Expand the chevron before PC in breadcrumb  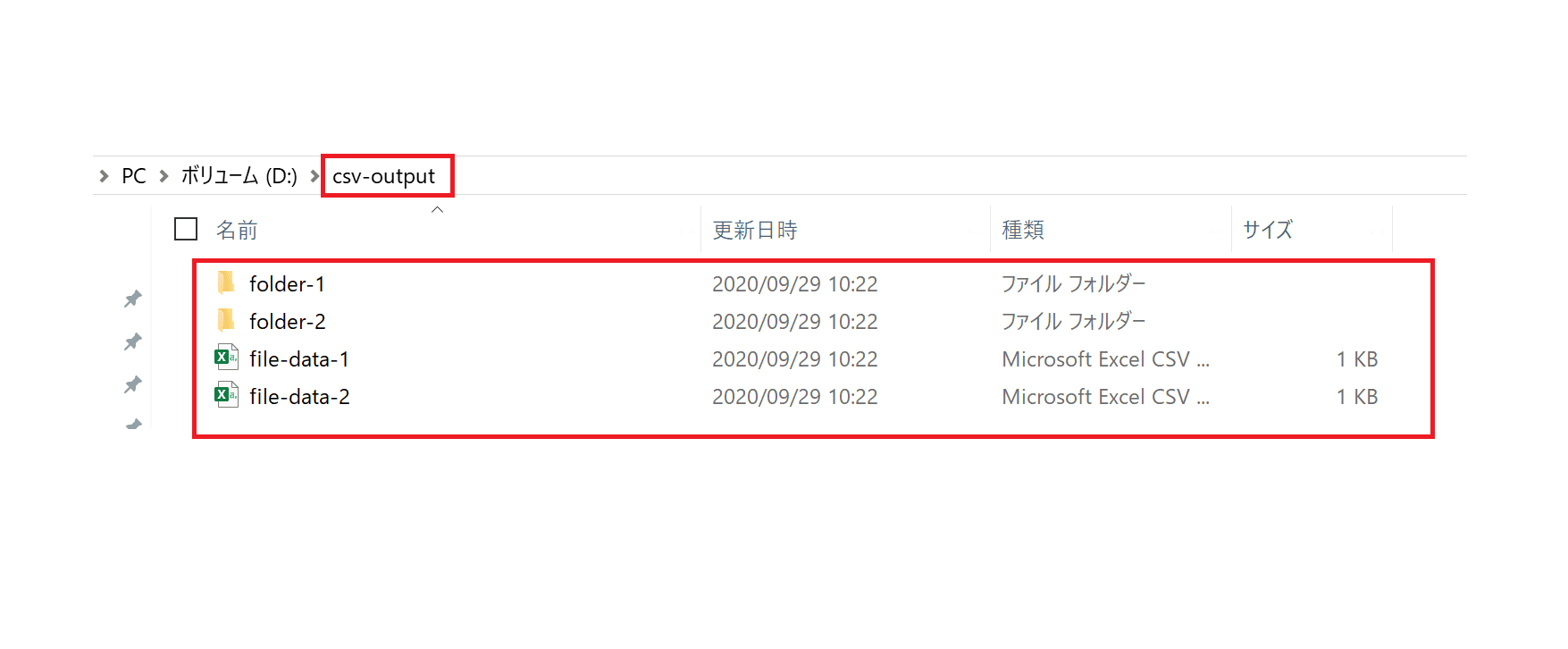[x=105, y=176]
